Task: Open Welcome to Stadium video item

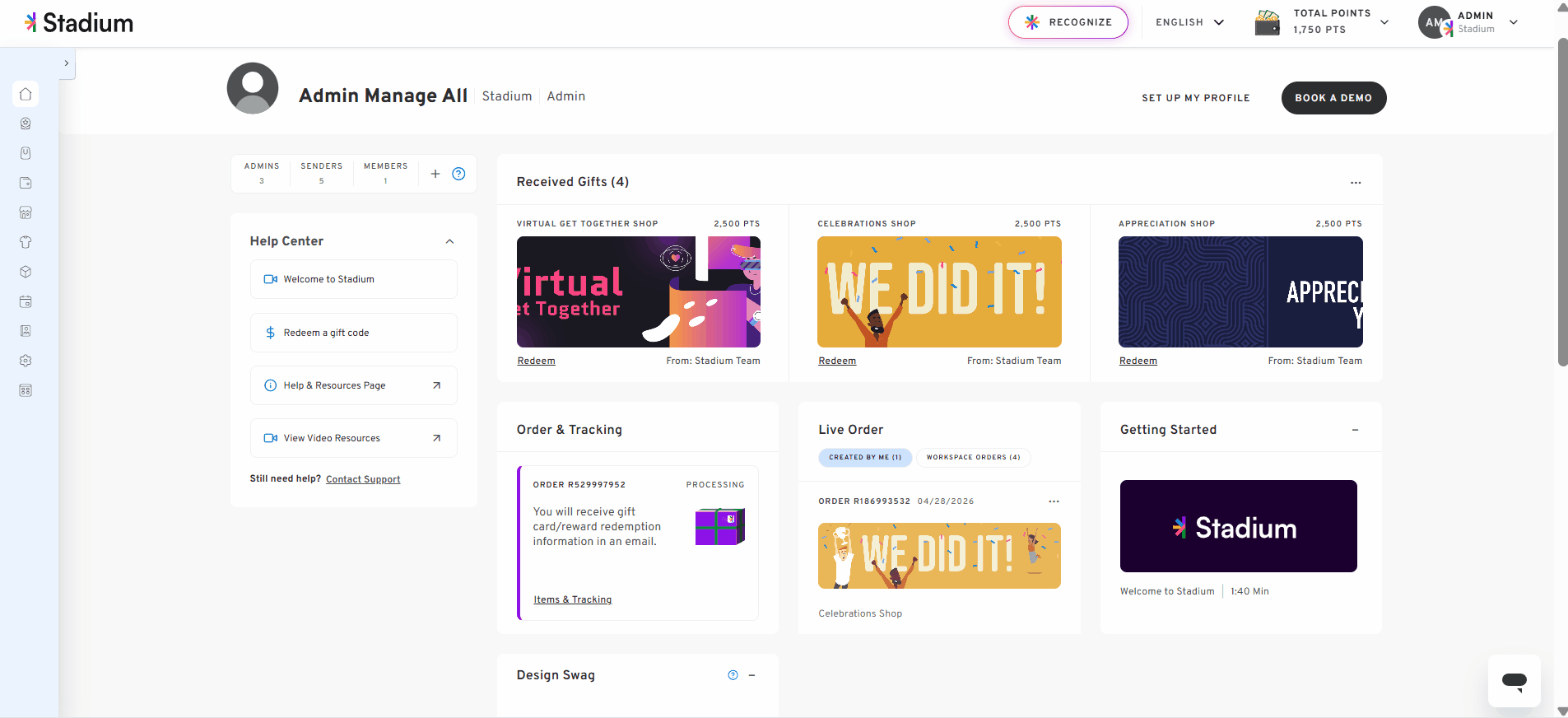Action: [354, 279]
